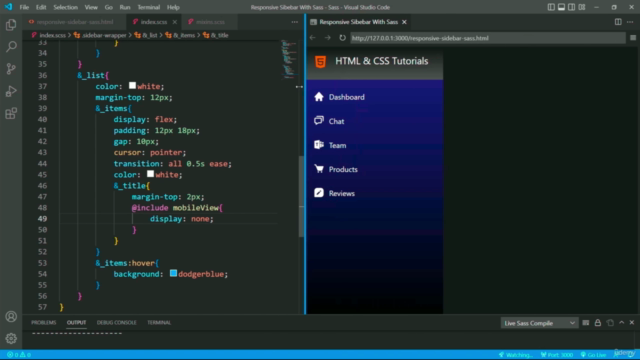Go back in the preview browser

coord(313,38)
